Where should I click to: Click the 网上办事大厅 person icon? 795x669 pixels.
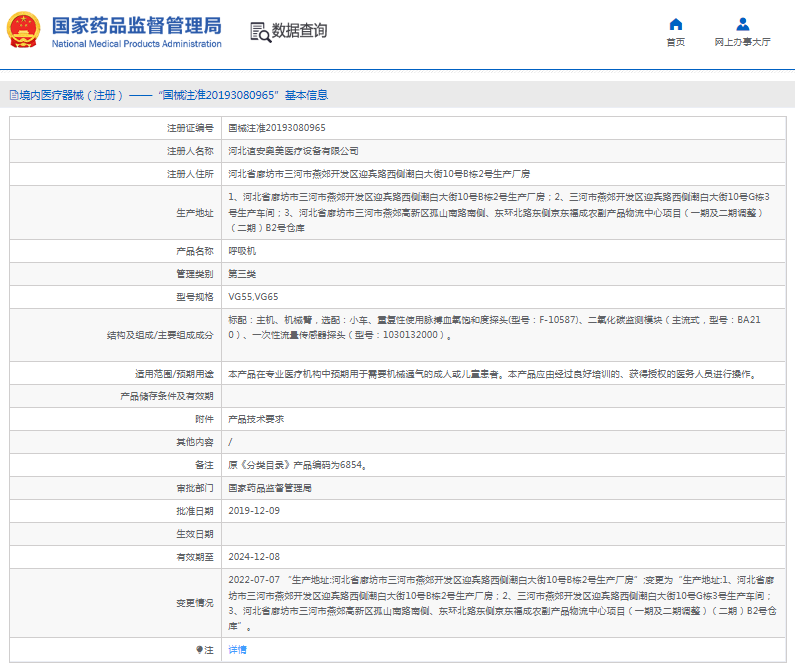coord(742,24)
